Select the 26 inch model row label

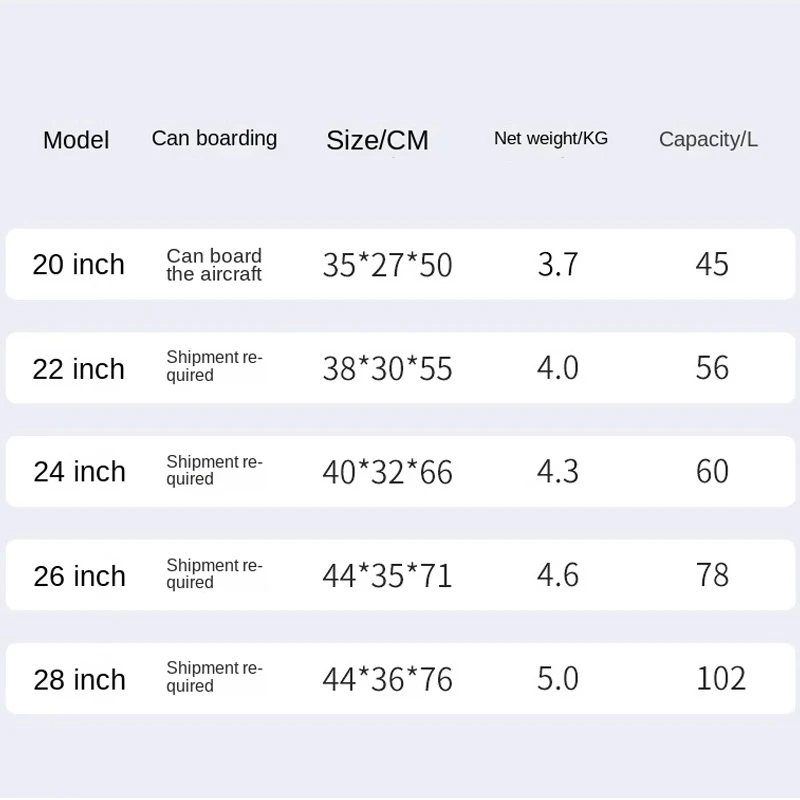(80, 576)
